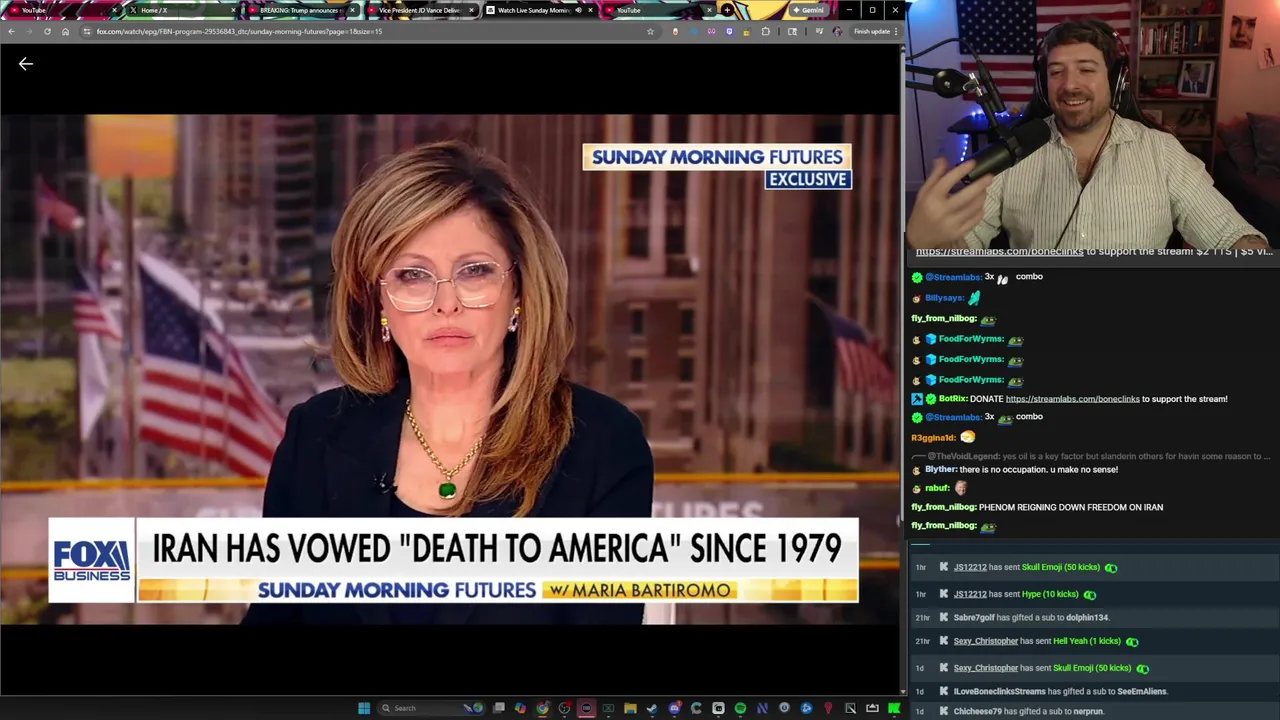Switch to the Vice President JD Vance tab
The height and width of the screenshot is (720, 1280).
point(420,10)
